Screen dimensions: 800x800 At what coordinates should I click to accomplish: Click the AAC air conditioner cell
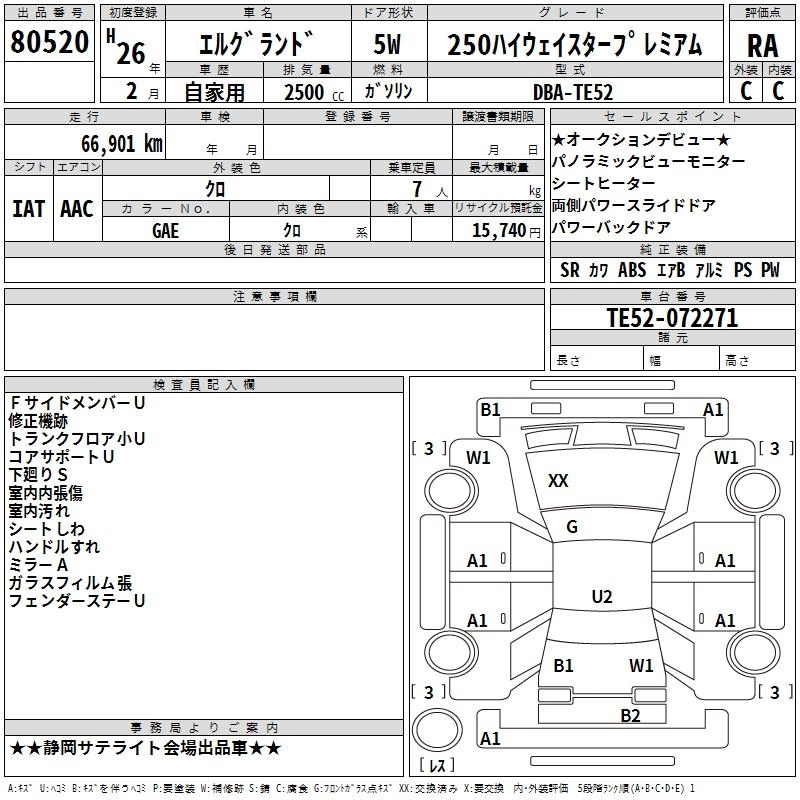coord(76,209)
